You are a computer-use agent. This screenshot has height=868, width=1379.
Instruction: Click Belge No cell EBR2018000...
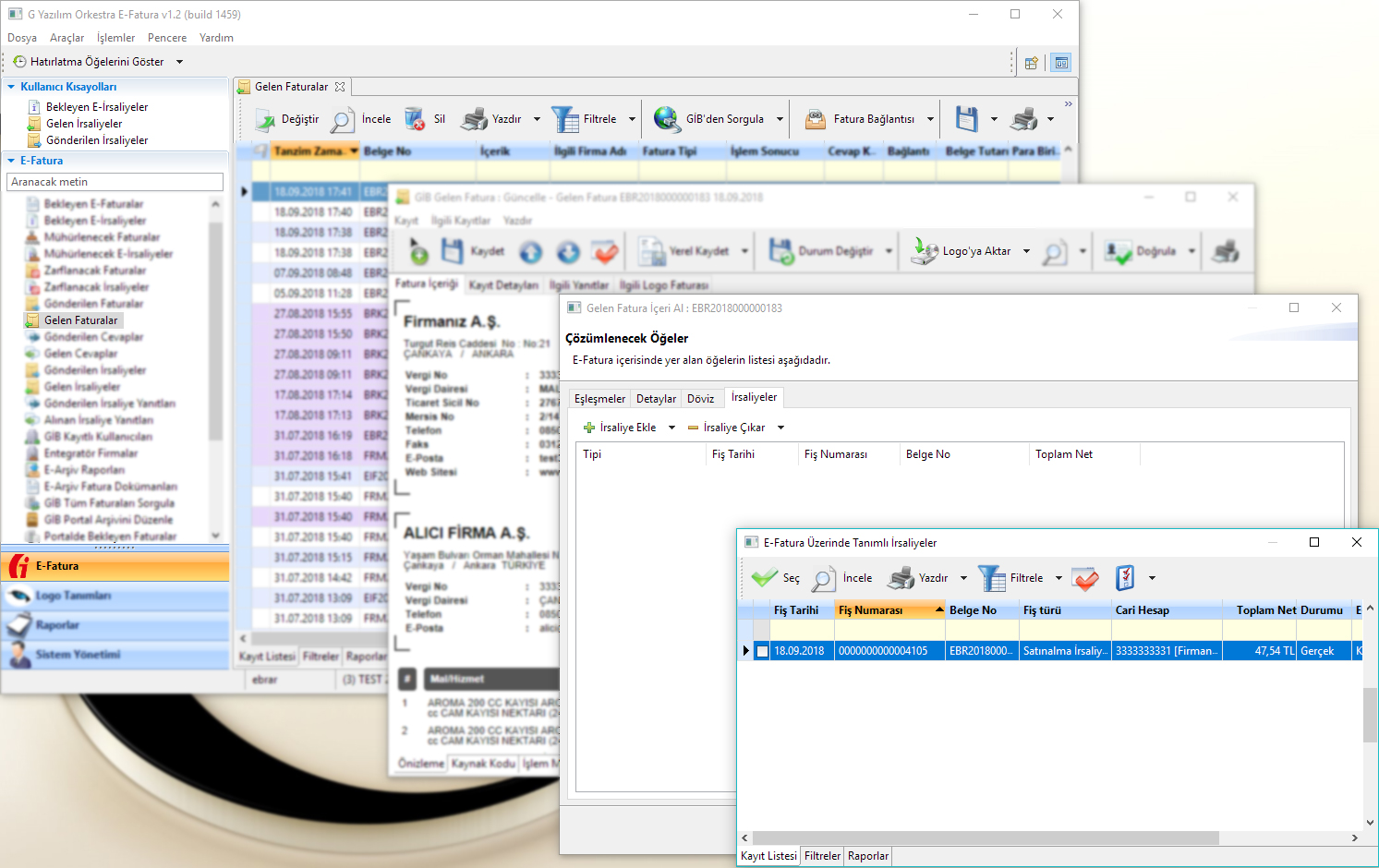(982, 651)
